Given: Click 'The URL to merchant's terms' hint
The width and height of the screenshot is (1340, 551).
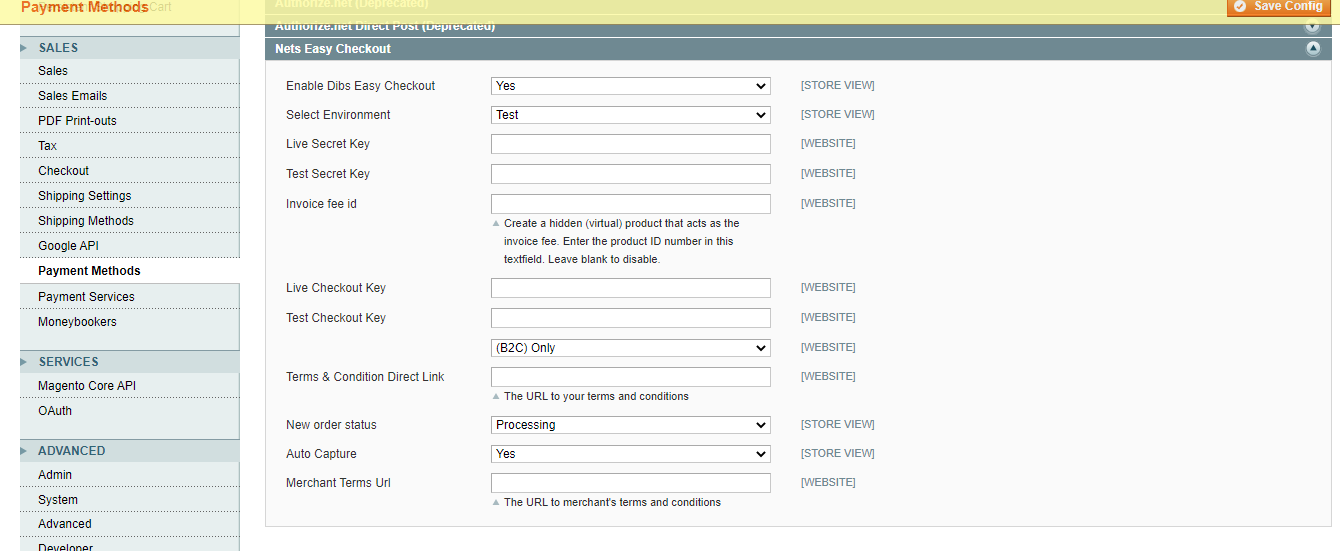Looking at the screenshot, I should (612, 503).
